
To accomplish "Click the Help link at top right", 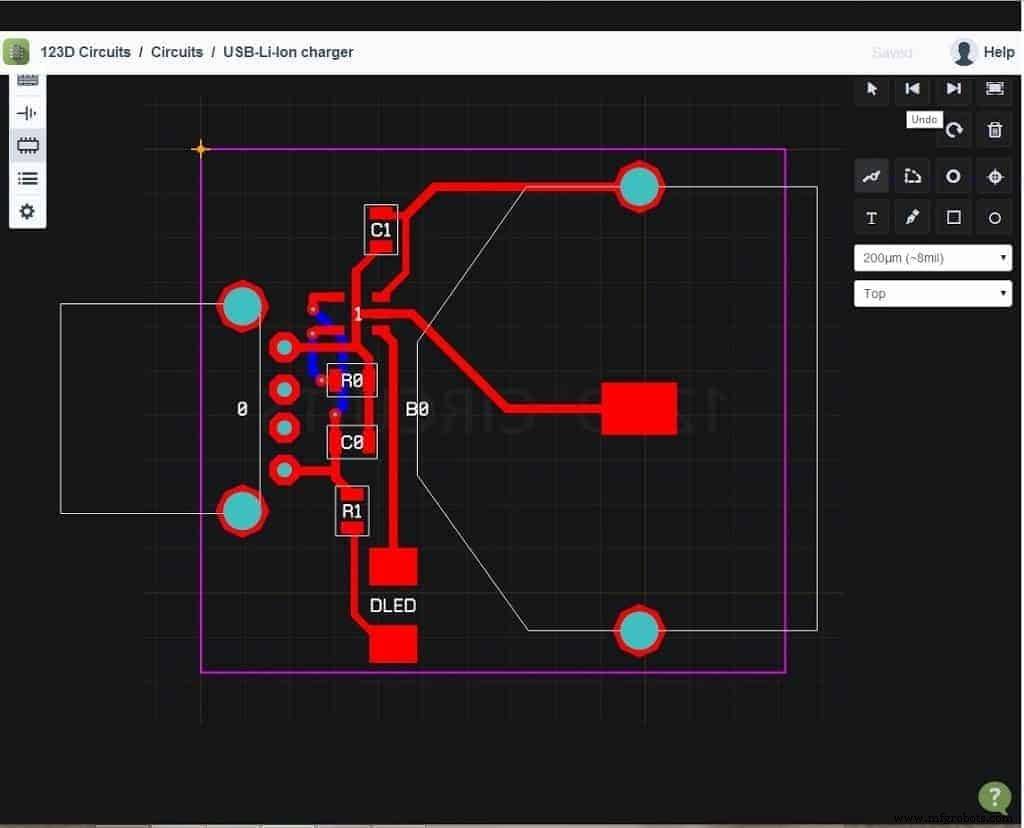I will point(999,52).
